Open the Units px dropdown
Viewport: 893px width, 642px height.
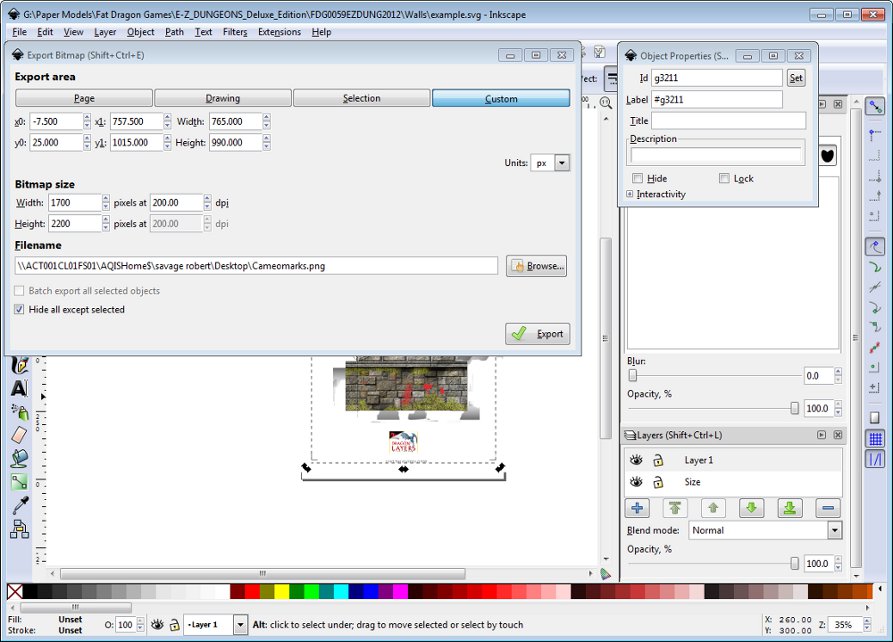pyautogui.click(x=561, y=163)
